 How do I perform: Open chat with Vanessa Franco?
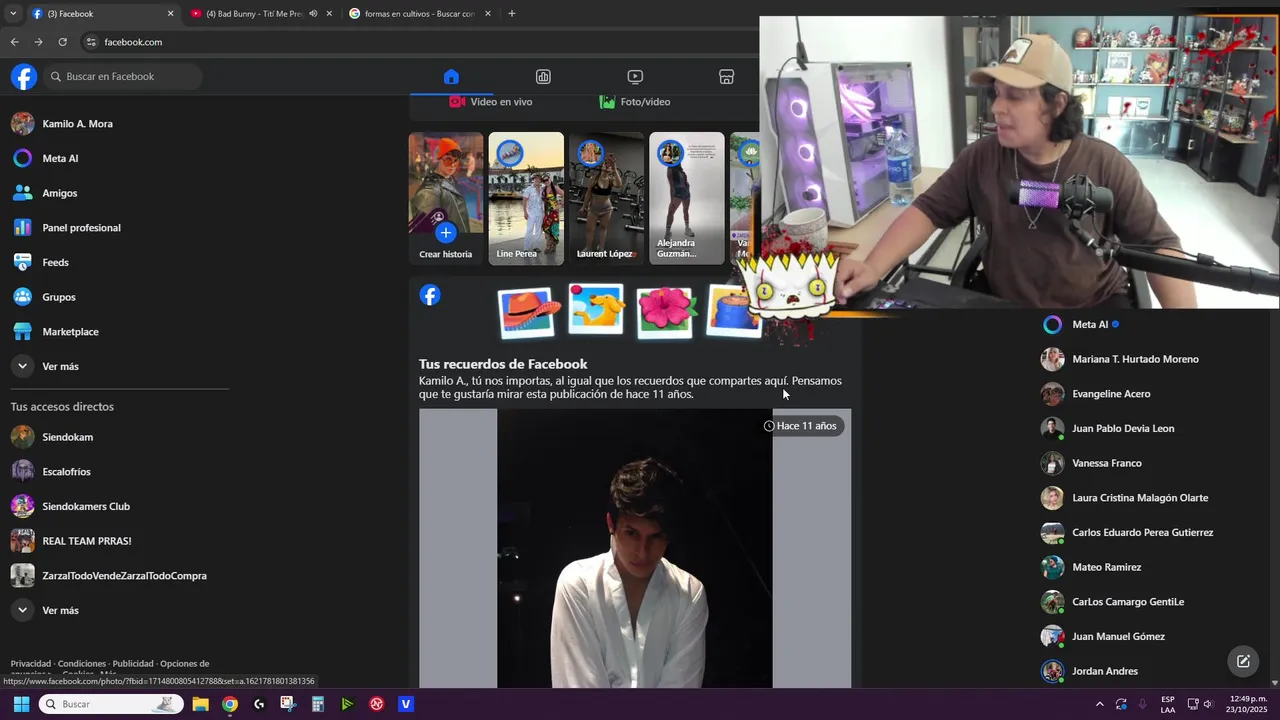point(1107,463)
